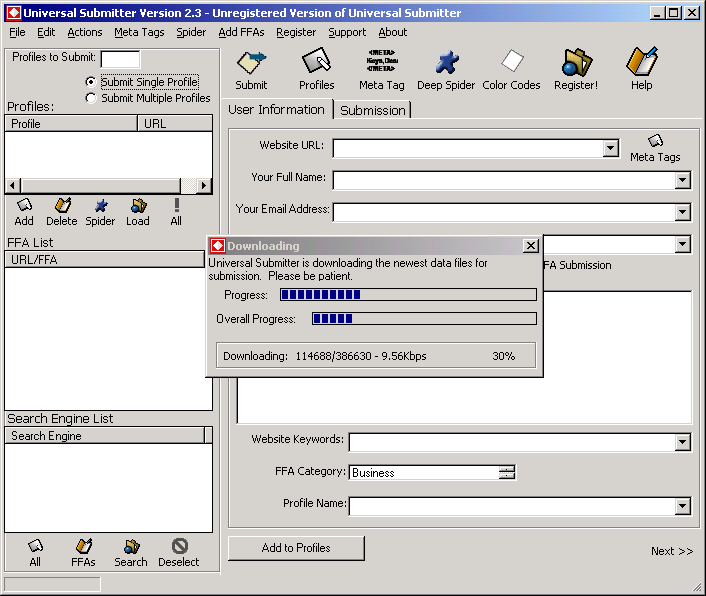Choose Submit Multiple Profiles radio button

click(x=91, y=98)
